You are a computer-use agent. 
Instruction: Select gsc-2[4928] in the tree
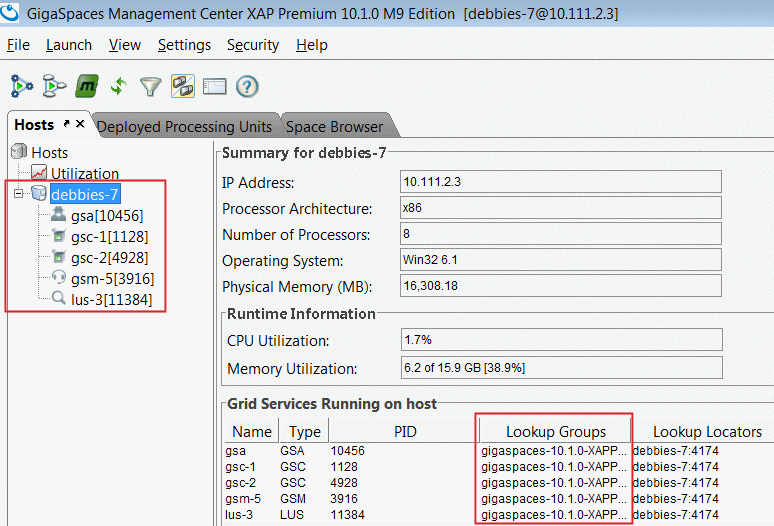tap(110, 258)
